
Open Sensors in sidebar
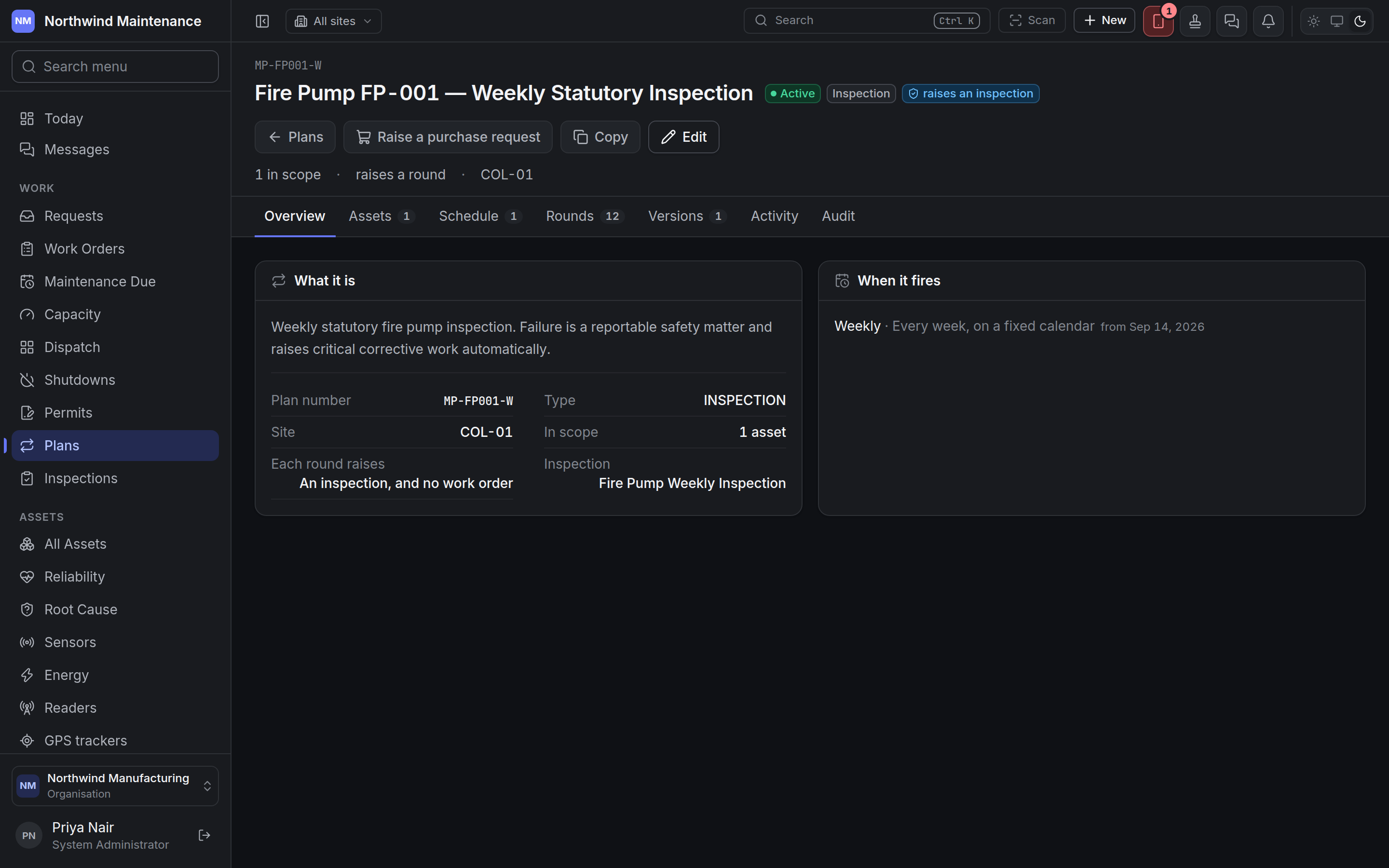pyautogui.click(x=115, y=642)
